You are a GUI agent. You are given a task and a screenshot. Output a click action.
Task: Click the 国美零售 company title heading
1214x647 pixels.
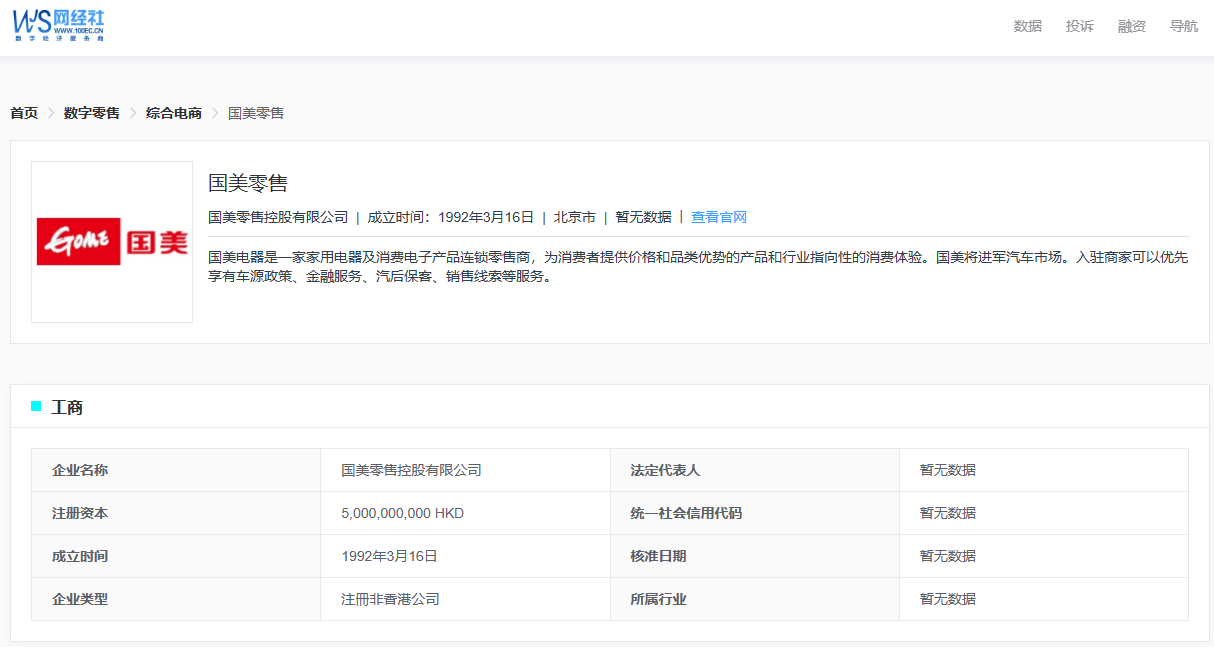pos(248,183)
